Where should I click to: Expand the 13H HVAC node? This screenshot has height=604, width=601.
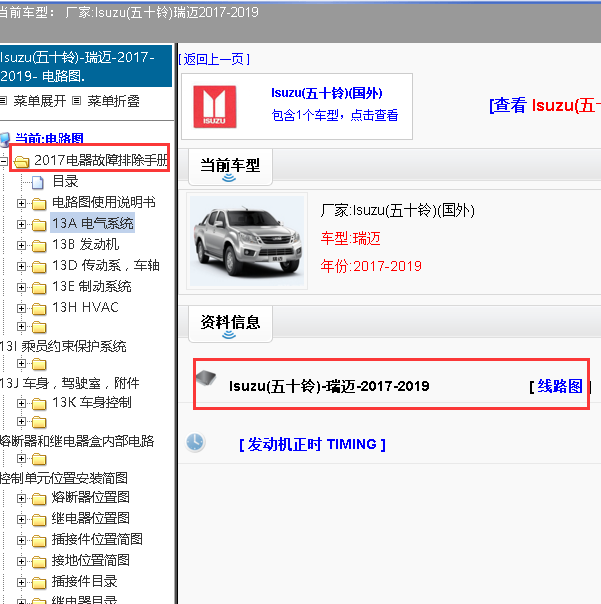21,308
